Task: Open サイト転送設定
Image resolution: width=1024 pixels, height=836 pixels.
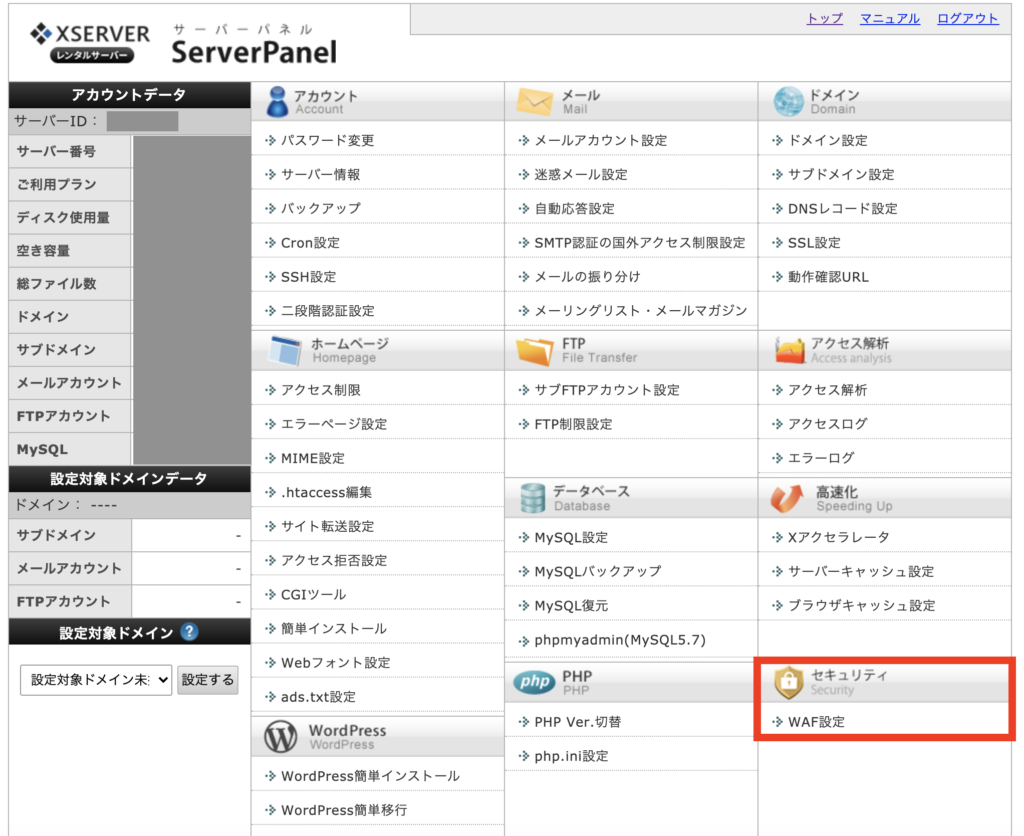Action: (x=327, y=526)
